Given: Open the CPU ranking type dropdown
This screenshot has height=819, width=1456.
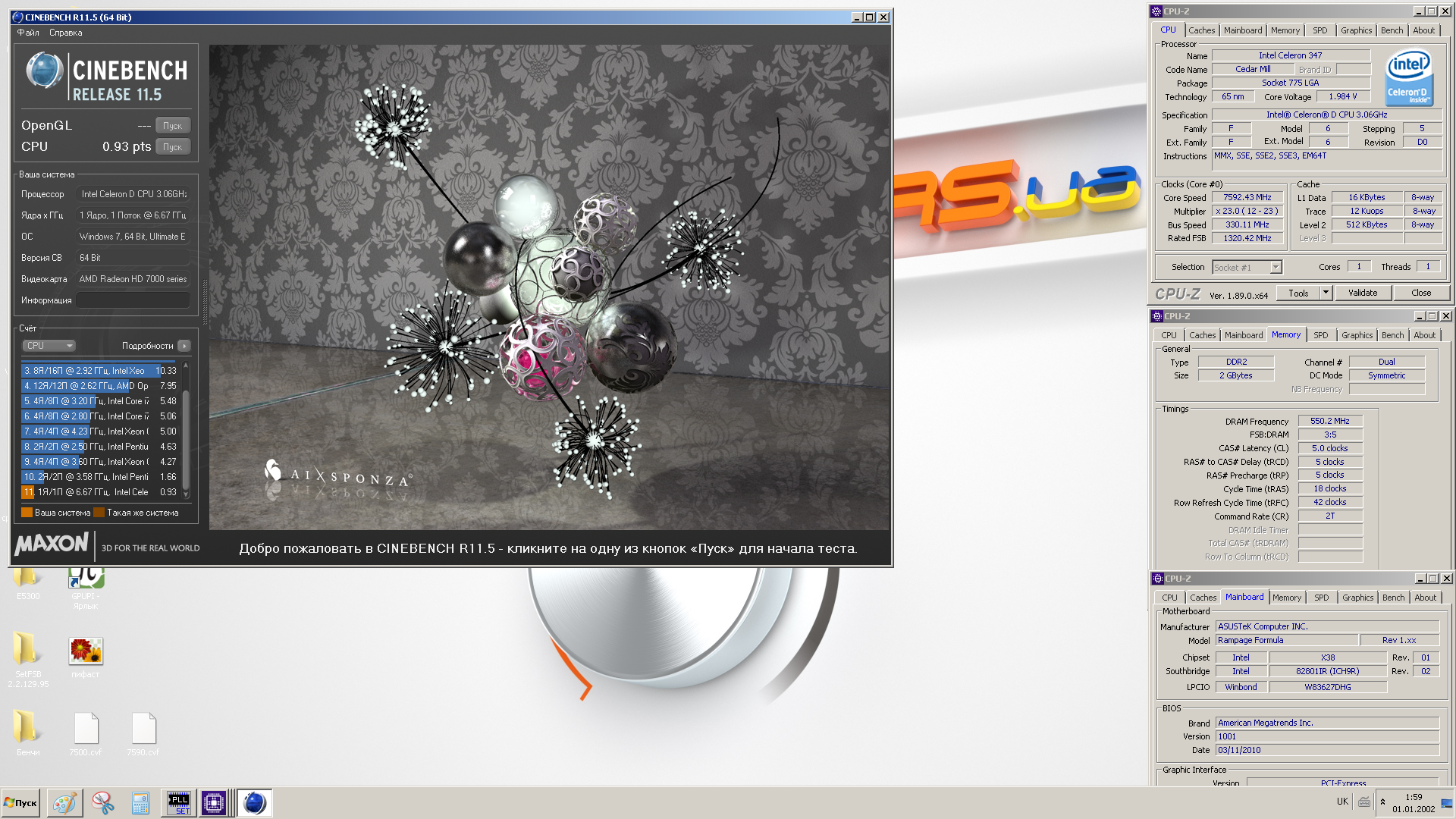Looking at the screenshot, I should click(x=49, y=346).
